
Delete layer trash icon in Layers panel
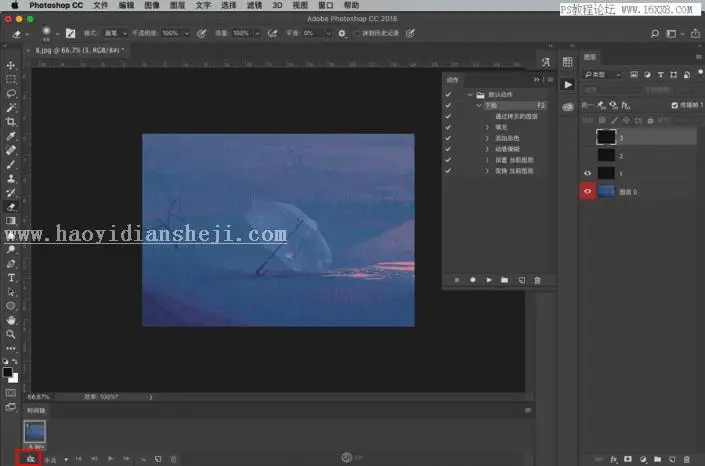tap(687, 459)
